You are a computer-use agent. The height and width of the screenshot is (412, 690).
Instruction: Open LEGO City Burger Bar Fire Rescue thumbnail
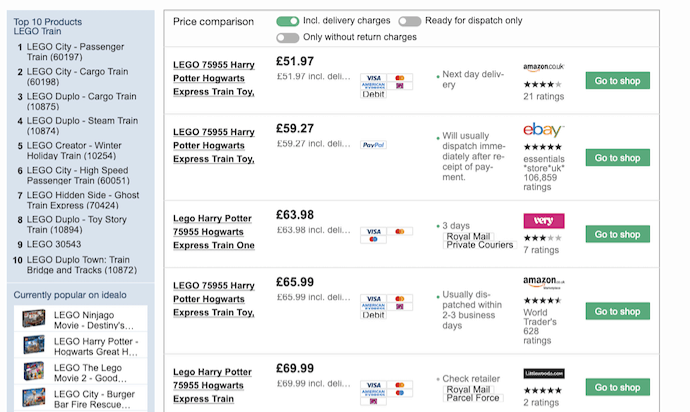pyautogui.click(x=34, y=398)
